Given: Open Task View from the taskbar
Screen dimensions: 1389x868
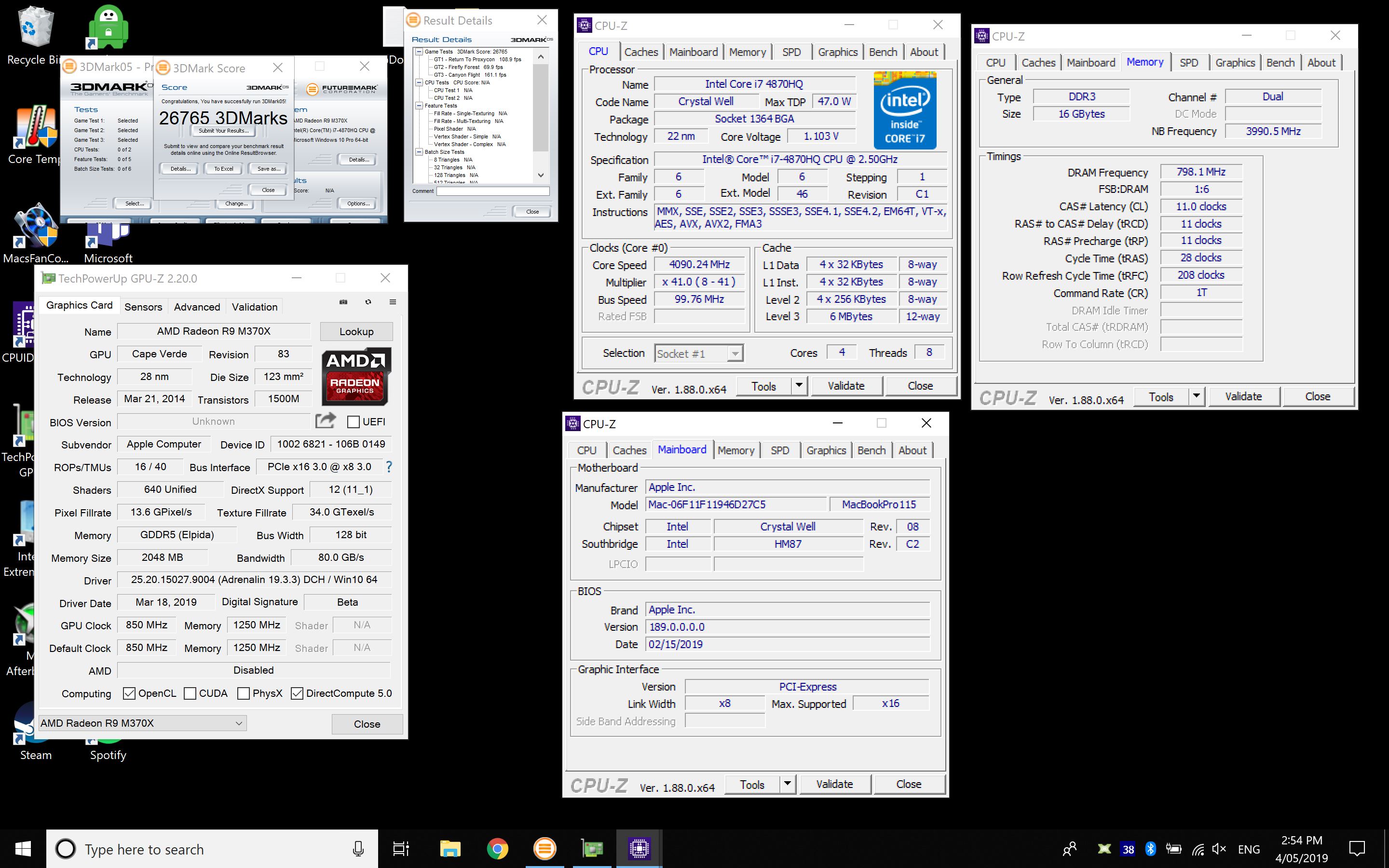Looking at the screenshot, I should point(401,849).
